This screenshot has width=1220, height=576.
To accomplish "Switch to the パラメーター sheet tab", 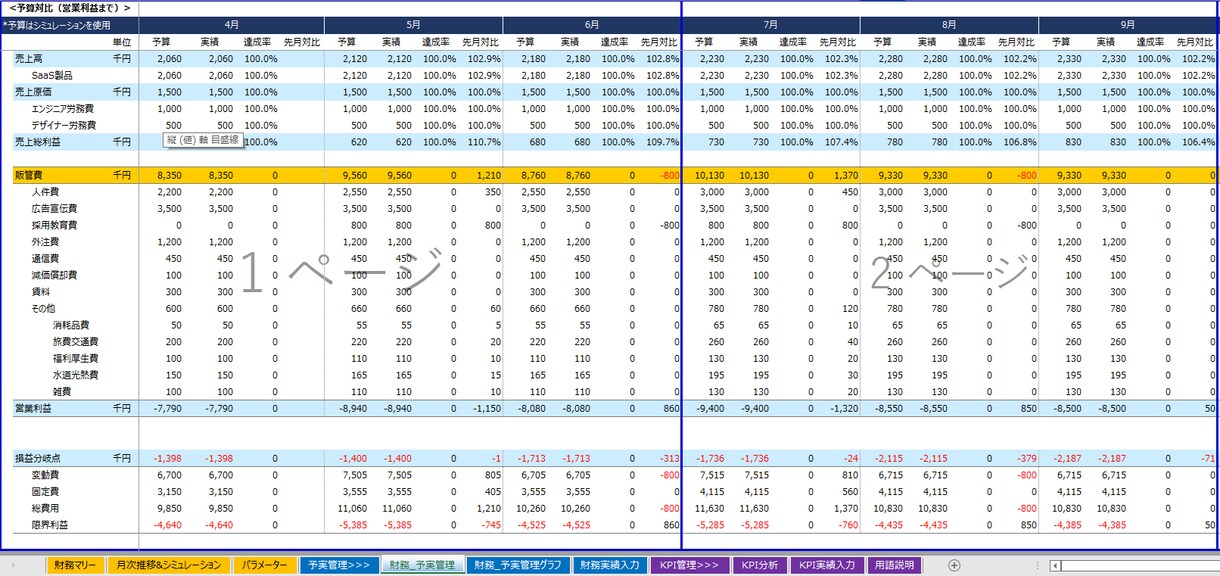I will coord(265,565).
